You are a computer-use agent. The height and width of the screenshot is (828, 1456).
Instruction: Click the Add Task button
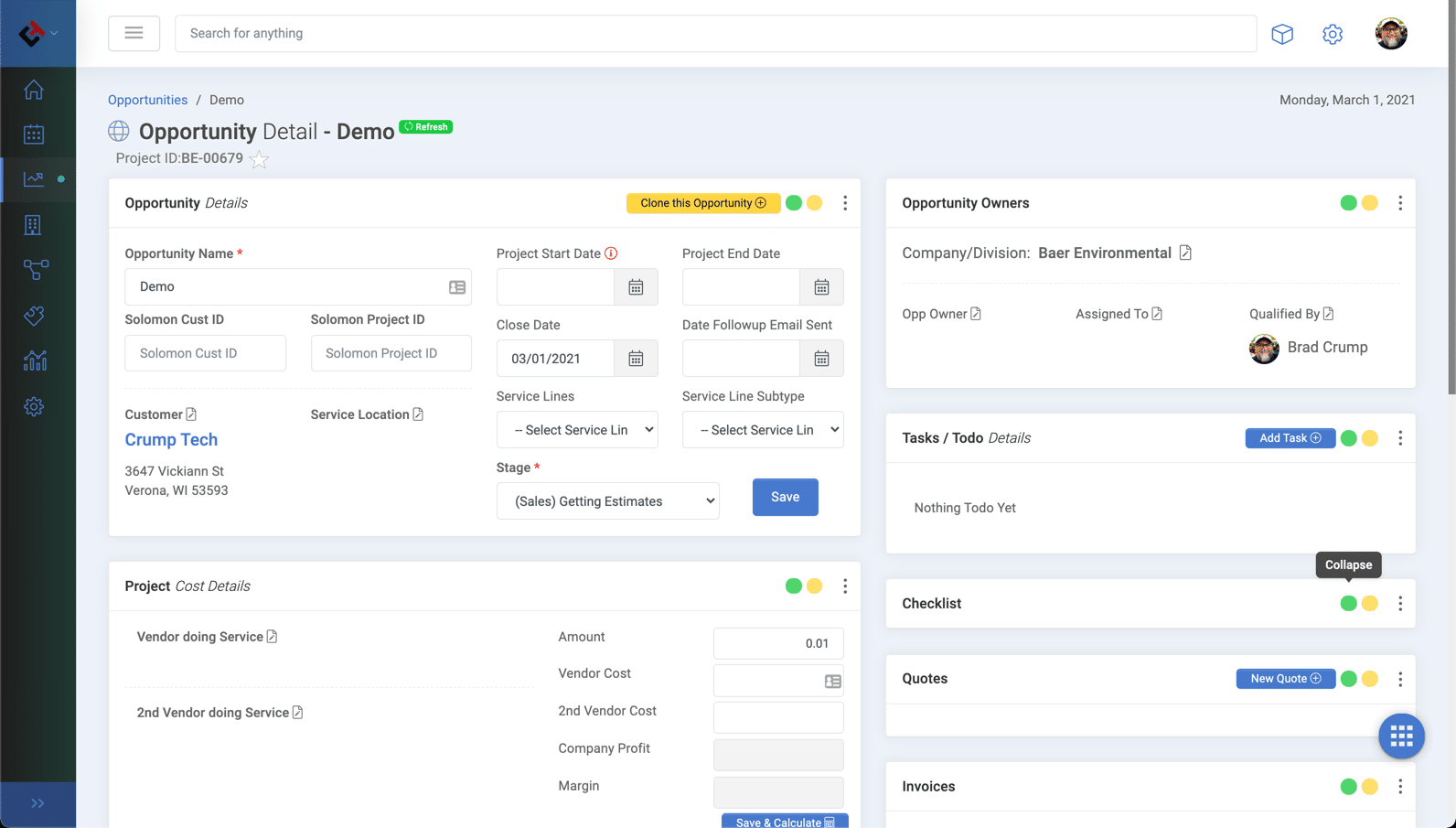click(1290, 438)
